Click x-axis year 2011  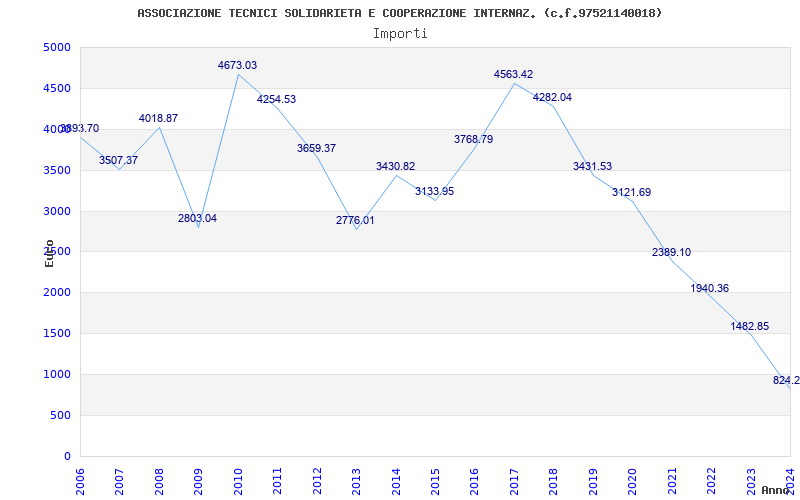277,481
